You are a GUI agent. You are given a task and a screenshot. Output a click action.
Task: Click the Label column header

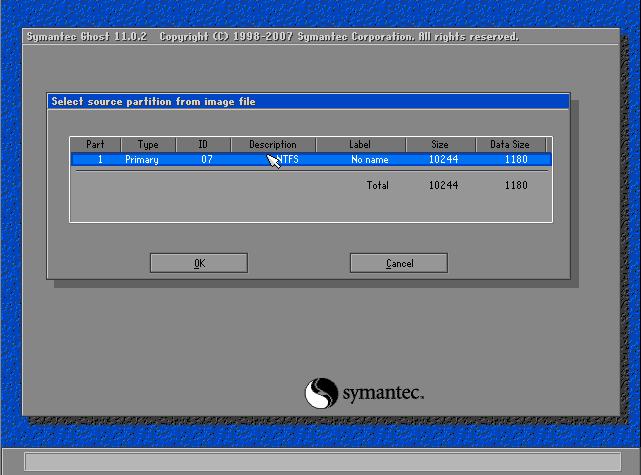(360, 144)
